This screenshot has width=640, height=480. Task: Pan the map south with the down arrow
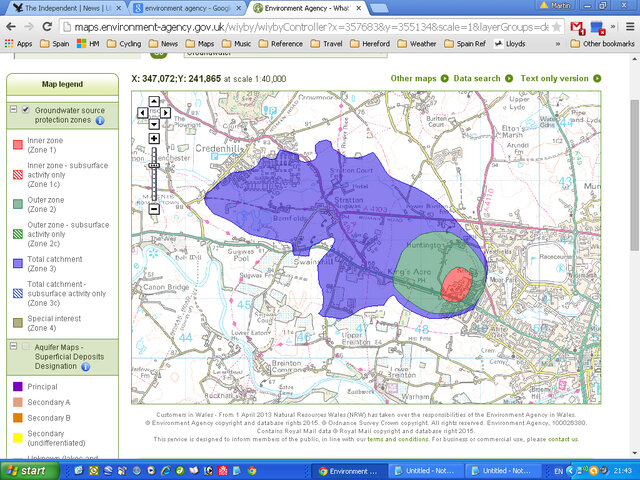tap(153, 125)
